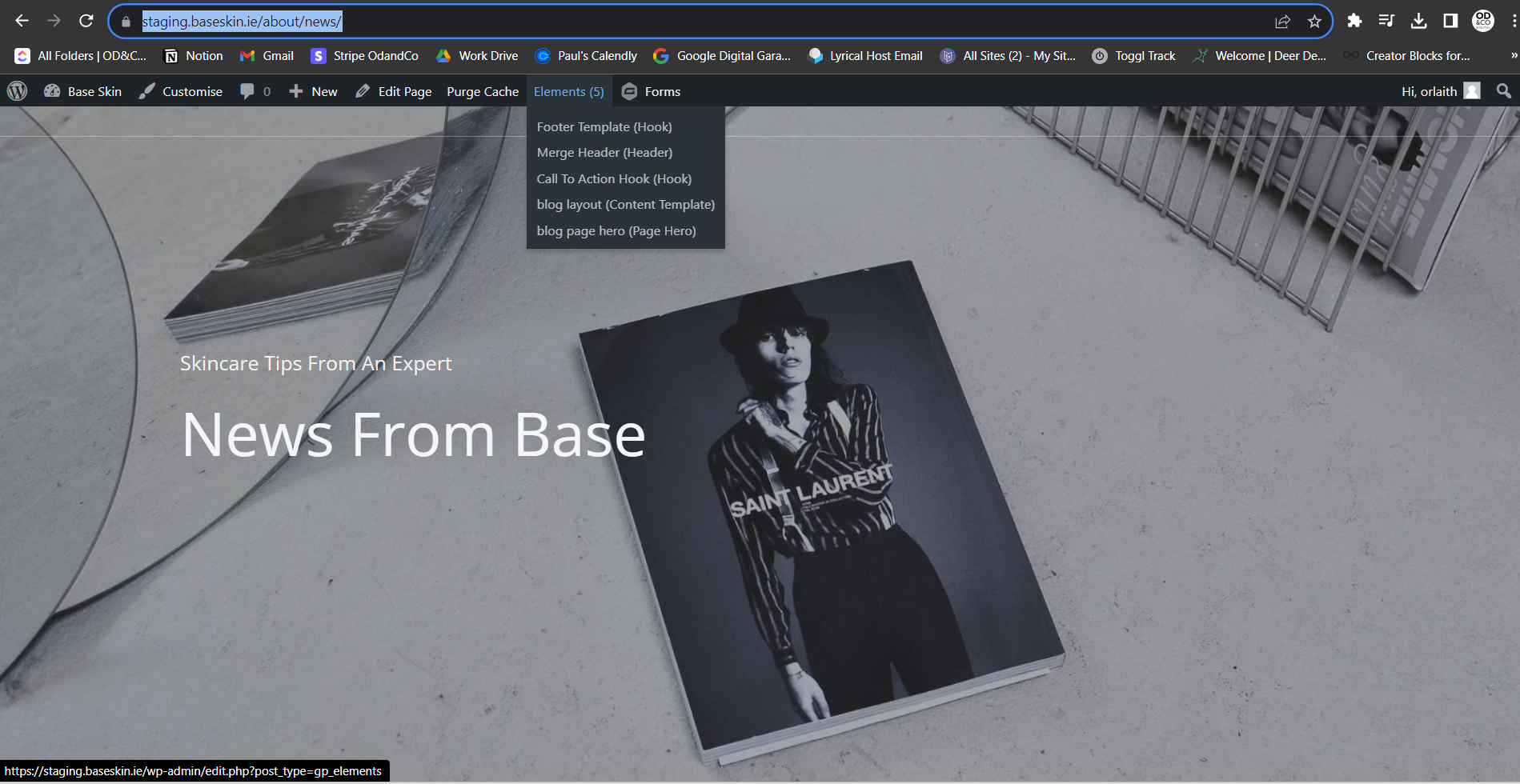Click Edit Page in admin bar
Screen dimensions: 1520x784
click(394, 91)
